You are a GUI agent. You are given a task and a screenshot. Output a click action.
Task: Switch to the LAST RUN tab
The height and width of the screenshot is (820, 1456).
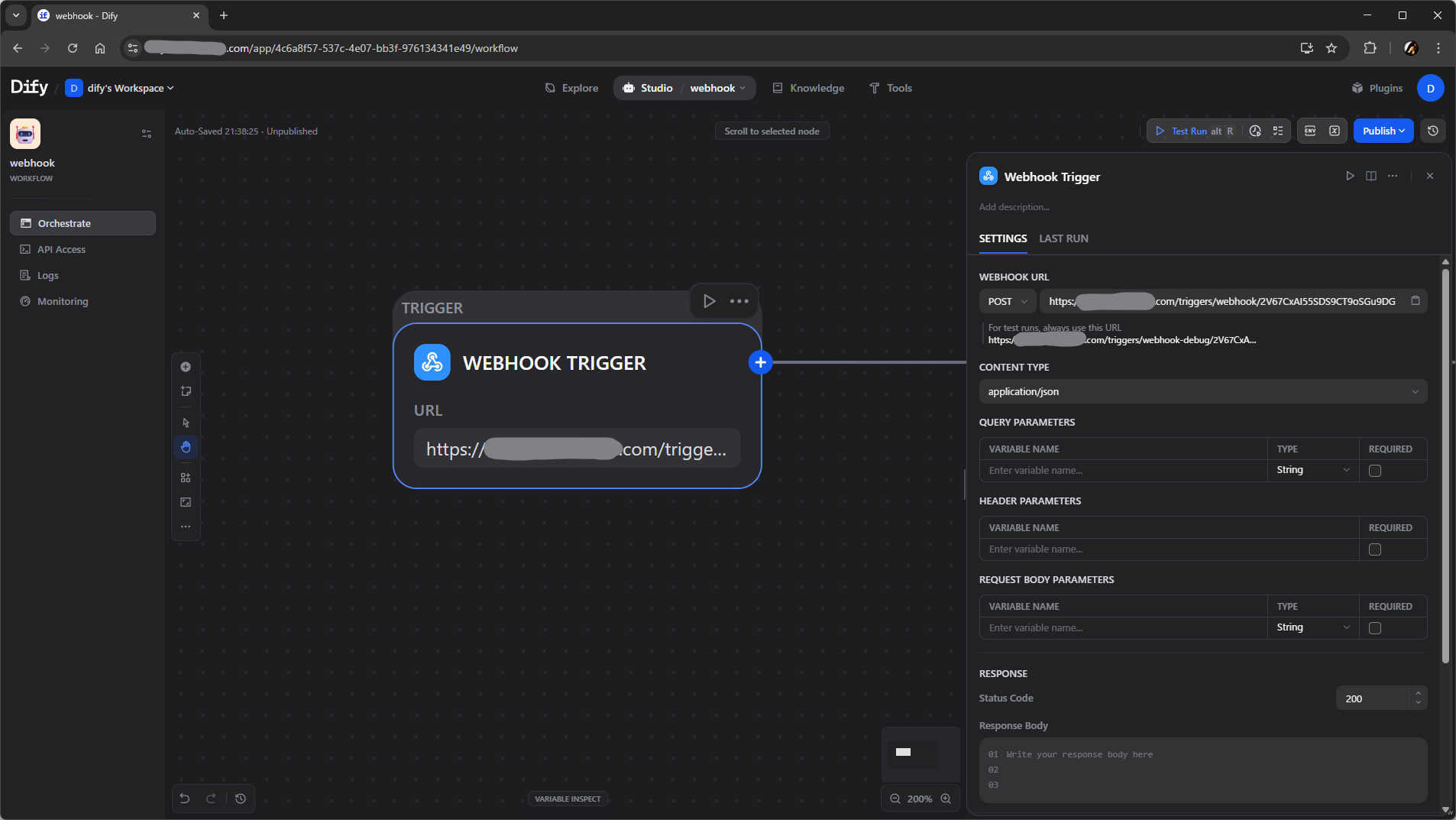tap(1063, 238)
